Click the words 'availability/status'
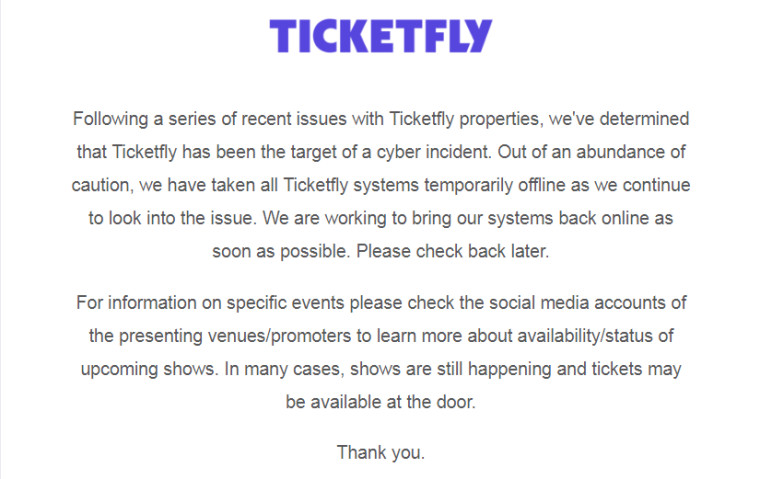760x479 pixels. click(585, 336)
